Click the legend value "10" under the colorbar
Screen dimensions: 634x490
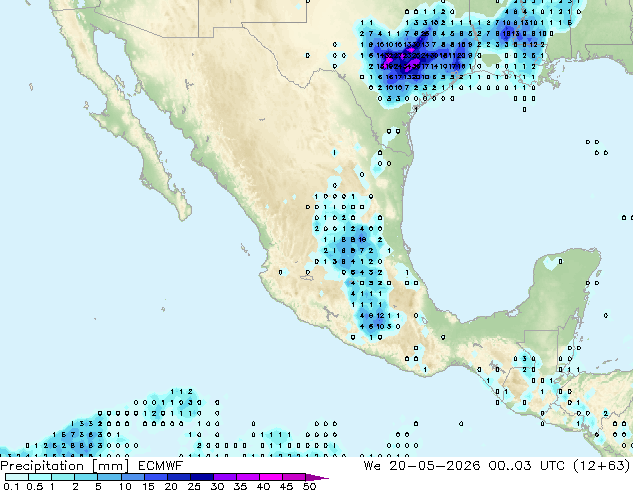(125, 486)
